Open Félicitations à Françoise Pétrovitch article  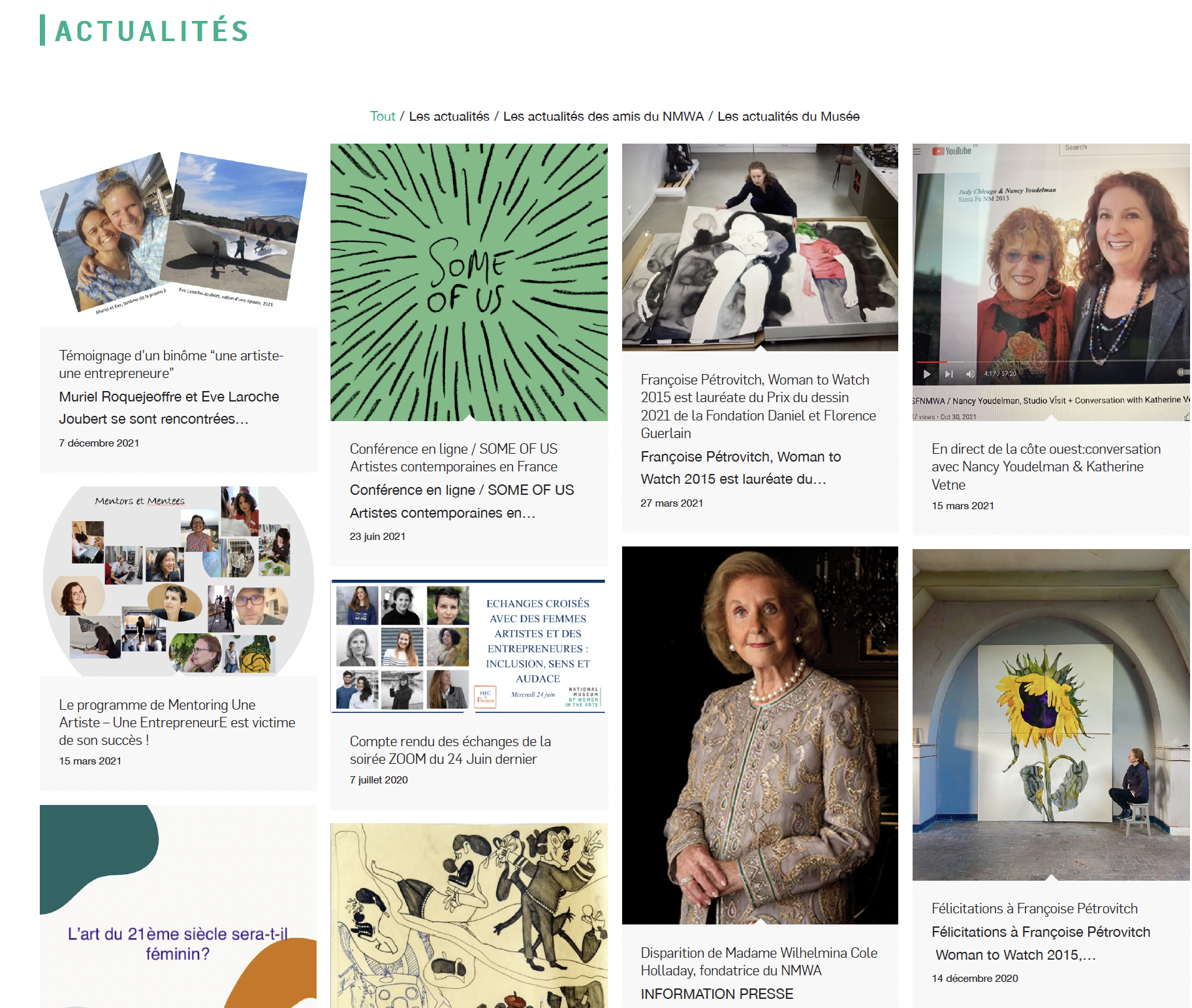coord(1035,908)
